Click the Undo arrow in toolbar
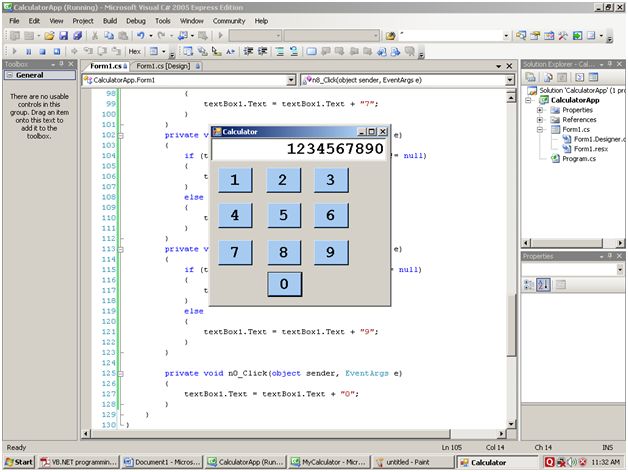 click(x=142, y=35)
